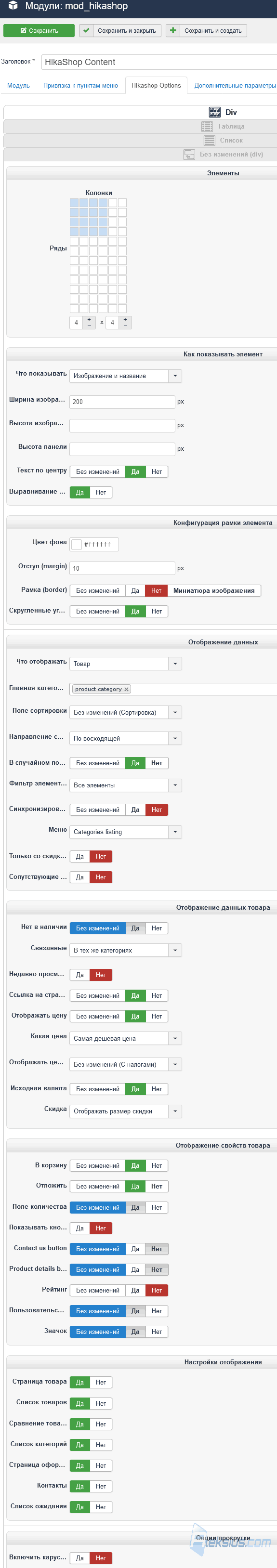Click the Joomla module cube icon
The image size is (277, 1568).
coord(13,6)
